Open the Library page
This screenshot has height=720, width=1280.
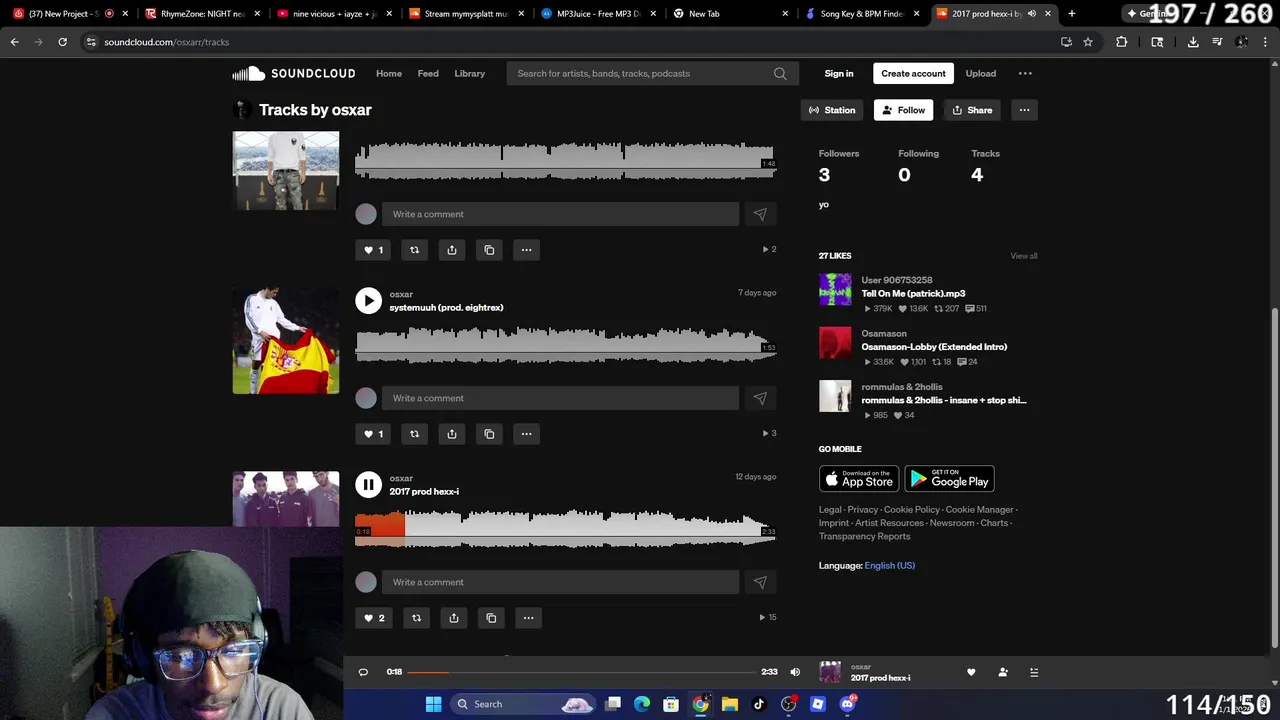click(x=469, y=73)
